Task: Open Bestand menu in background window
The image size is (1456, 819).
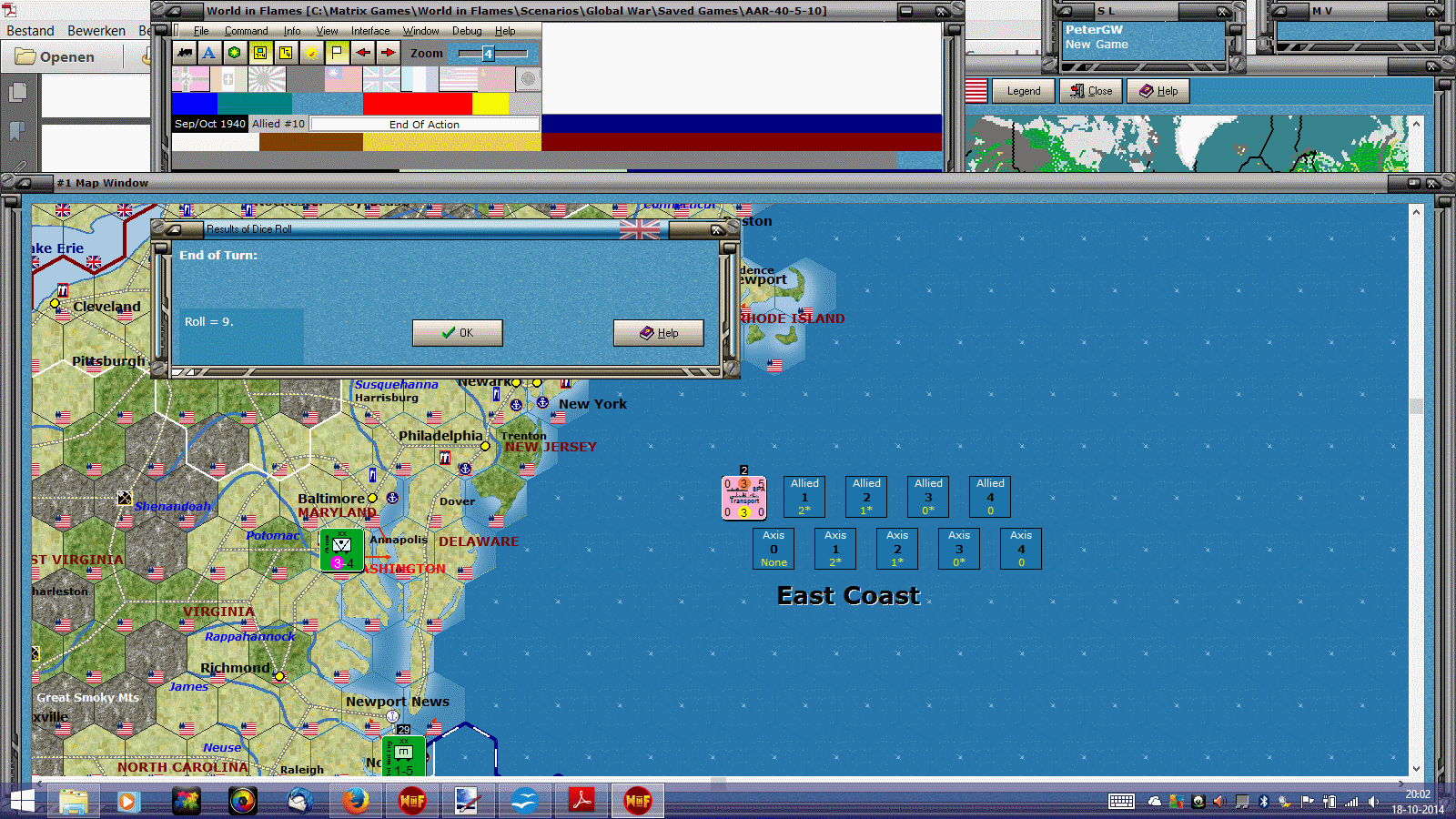Action: 30,31
